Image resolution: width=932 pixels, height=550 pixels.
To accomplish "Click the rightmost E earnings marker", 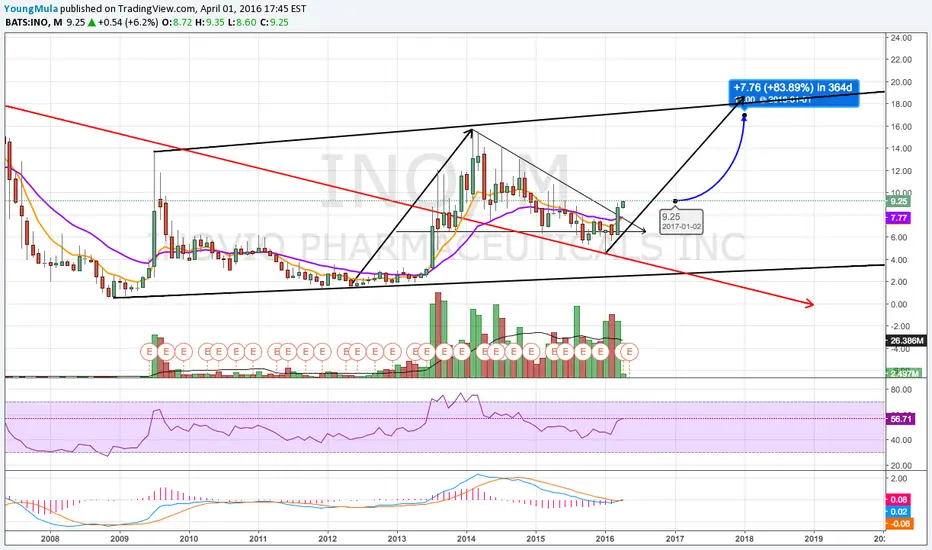I will click(629, 352).
